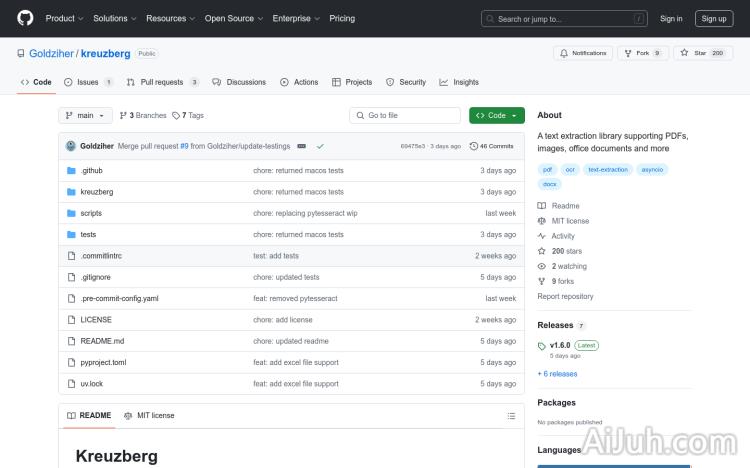
Task: Click the Go to file input
Action: coord(405,116)
